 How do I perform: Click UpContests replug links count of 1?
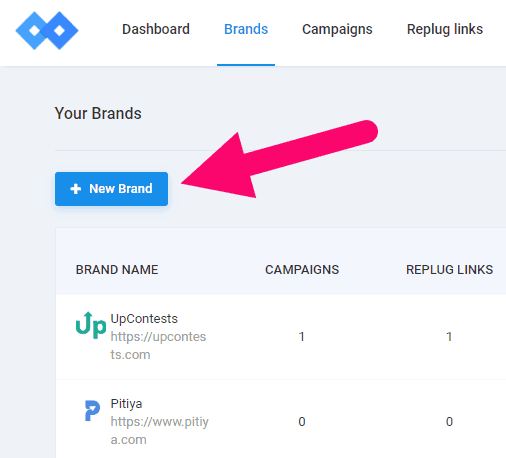pyautogui.click(x=449, y=337)
